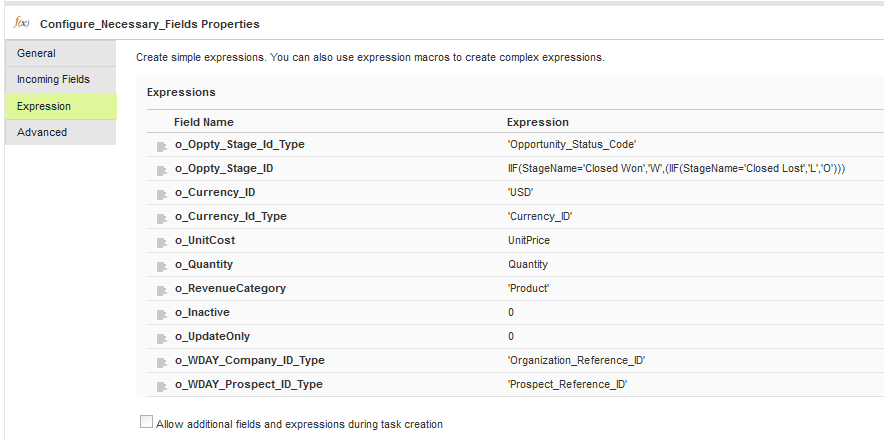Select the Expression tab
The height and width of the screenshot is (439, 884).
[x=60, y=106]
